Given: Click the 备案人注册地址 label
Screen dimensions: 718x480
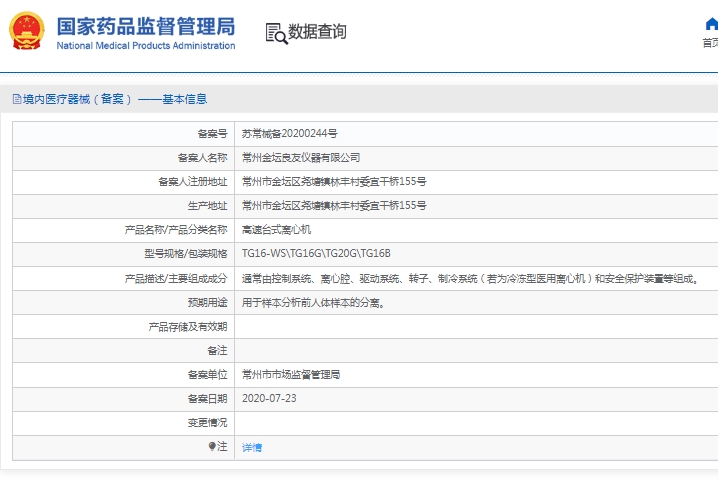Looking at the screenshot, I should click(x=193, y=182).
